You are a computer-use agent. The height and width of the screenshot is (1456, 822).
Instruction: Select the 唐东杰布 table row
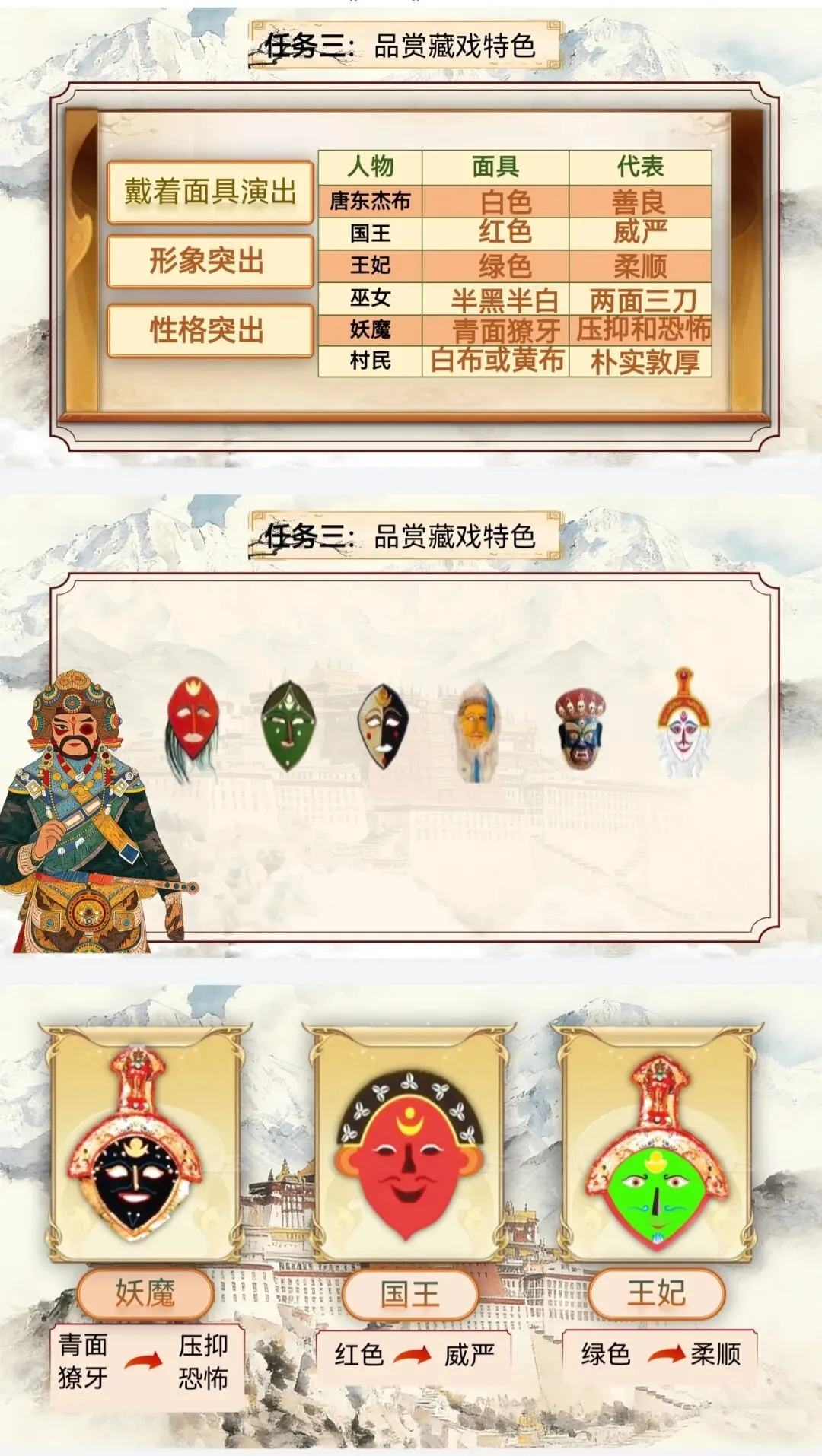(515, 202)
